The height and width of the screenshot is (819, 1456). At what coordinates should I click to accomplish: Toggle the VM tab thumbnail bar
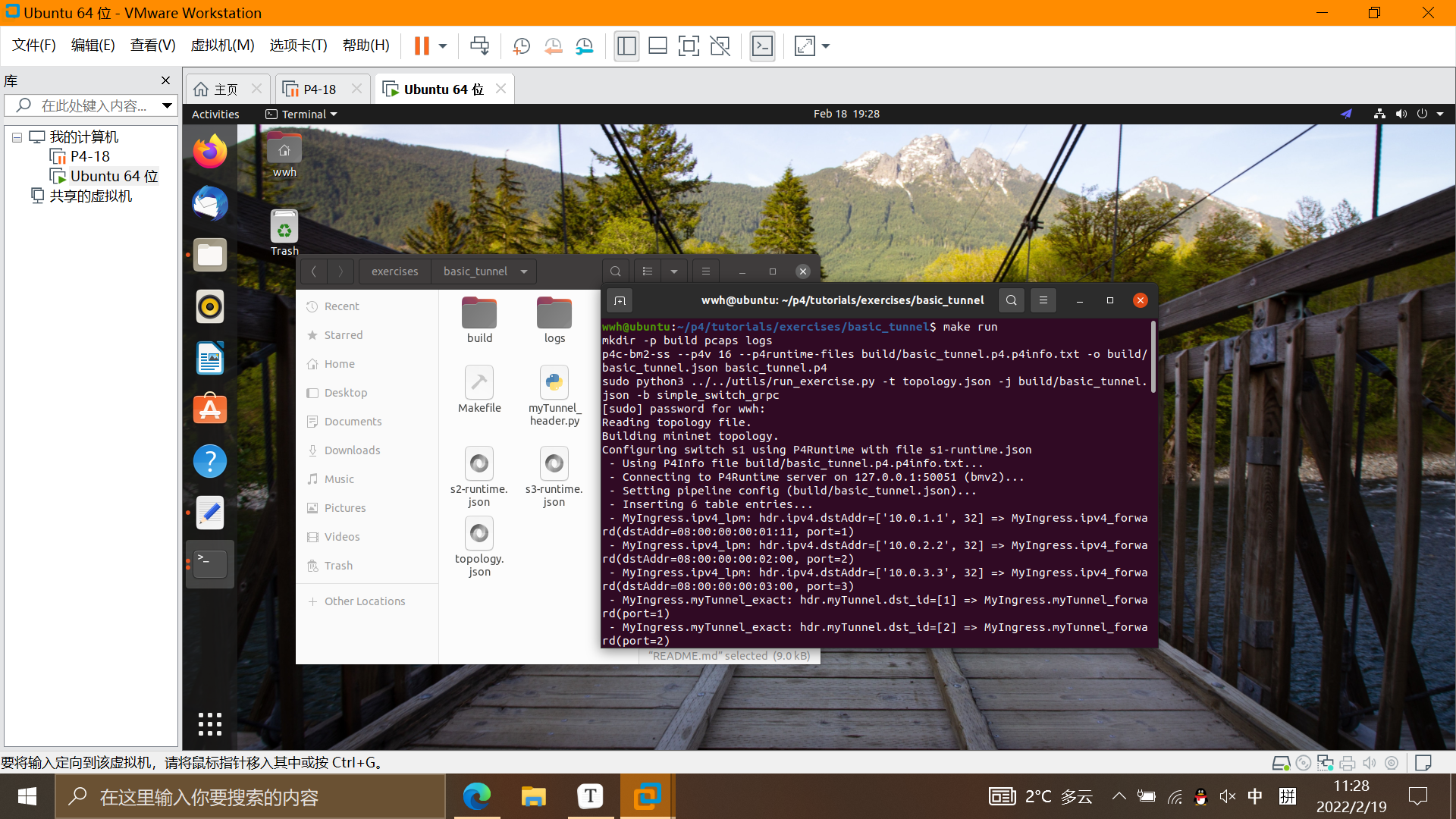click(657, 45)
